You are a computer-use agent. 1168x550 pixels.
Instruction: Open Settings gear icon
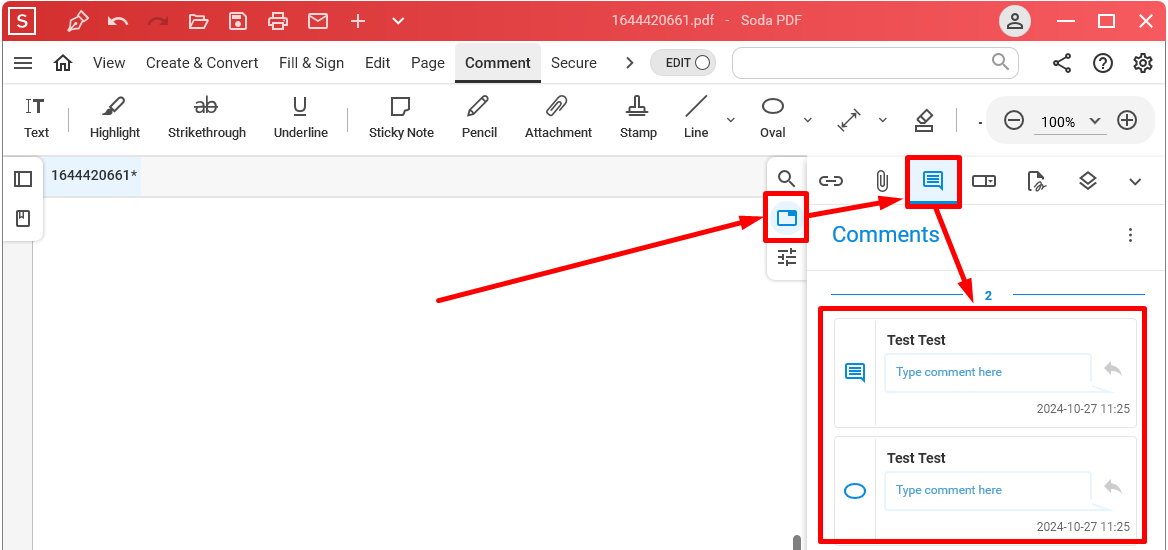(x=1143, y=63)
